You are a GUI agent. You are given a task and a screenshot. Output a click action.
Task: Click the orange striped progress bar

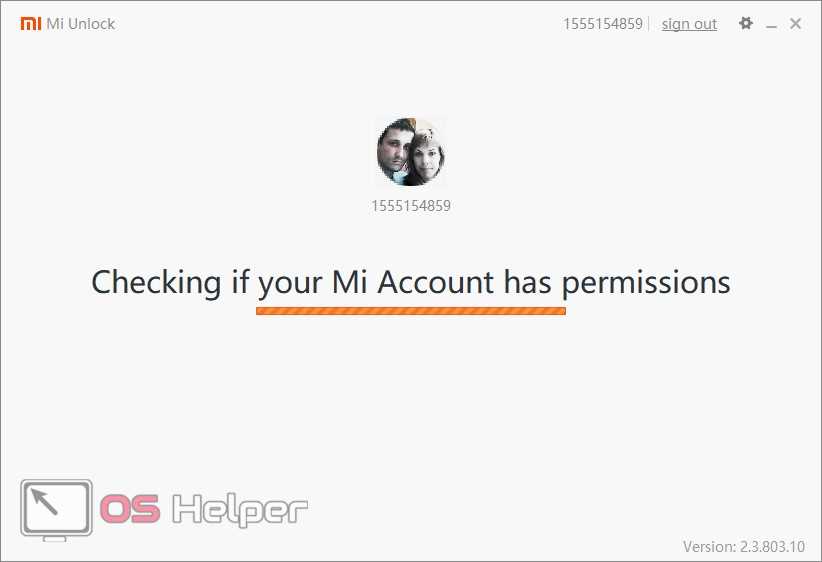[411, 311]
